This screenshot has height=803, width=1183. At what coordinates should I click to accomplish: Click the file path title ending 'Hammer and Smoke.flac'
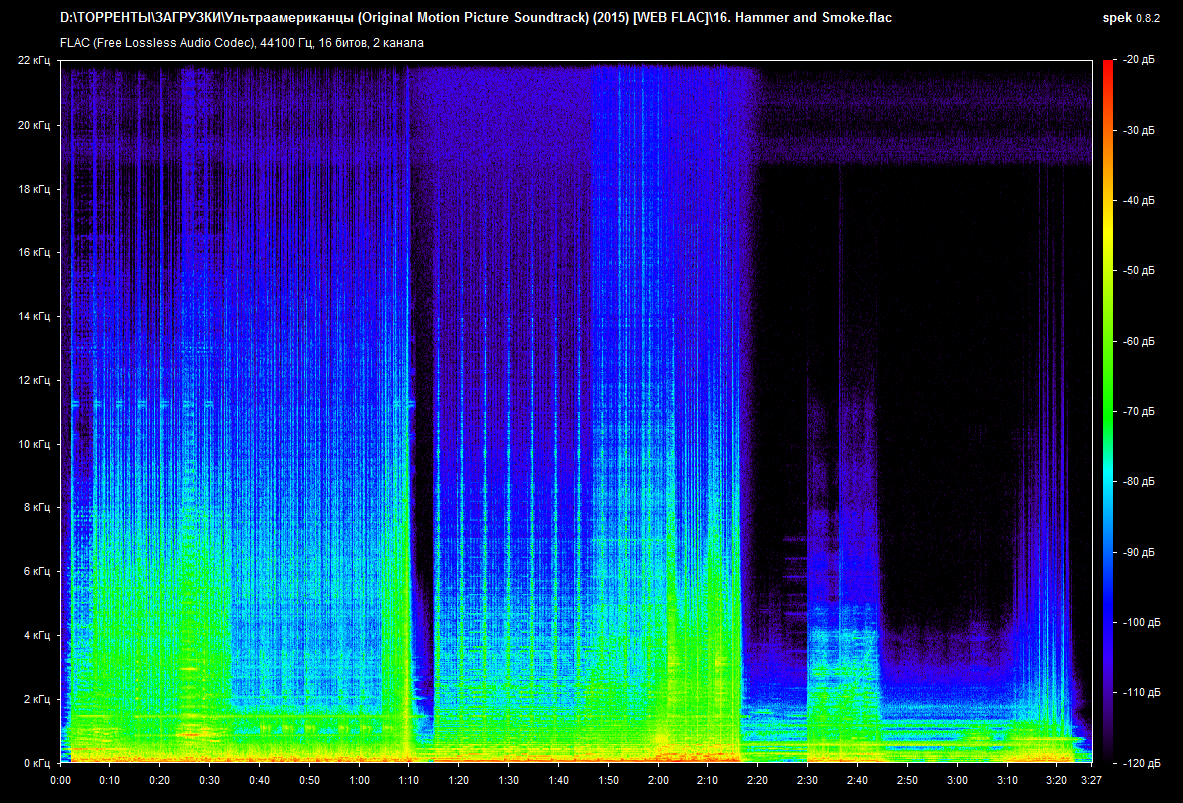[475, 17]
